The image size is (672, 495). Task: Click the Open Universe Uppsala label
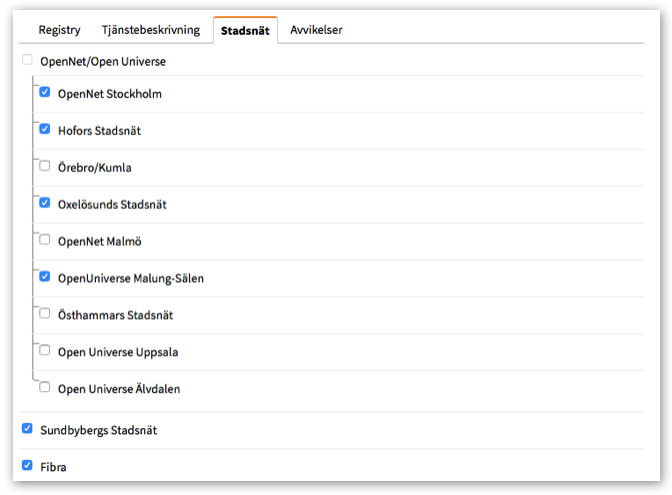[x=118, y=352]
